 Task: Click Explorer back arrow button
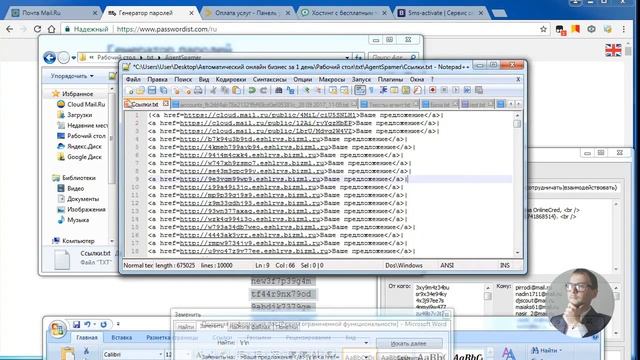pos(50,58)
